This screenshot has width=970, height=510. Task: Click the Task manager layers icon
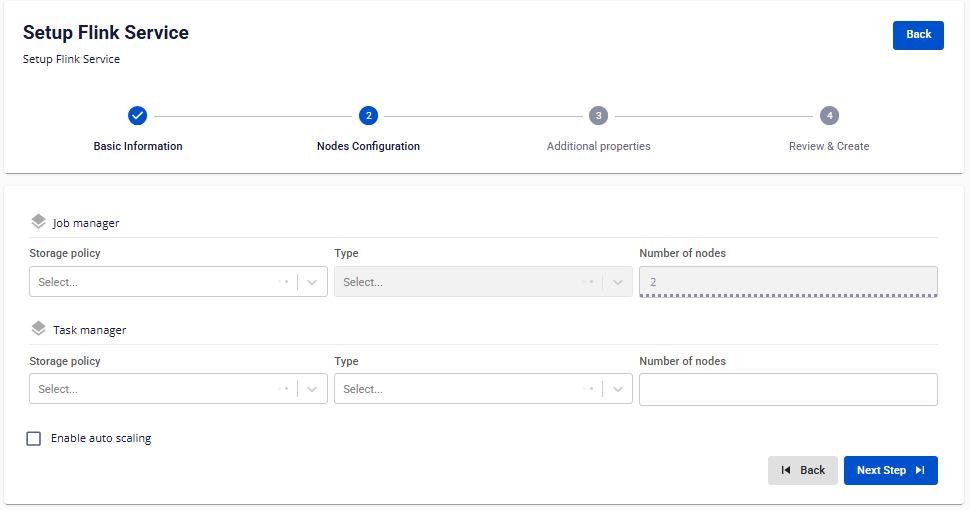(38, 329)
